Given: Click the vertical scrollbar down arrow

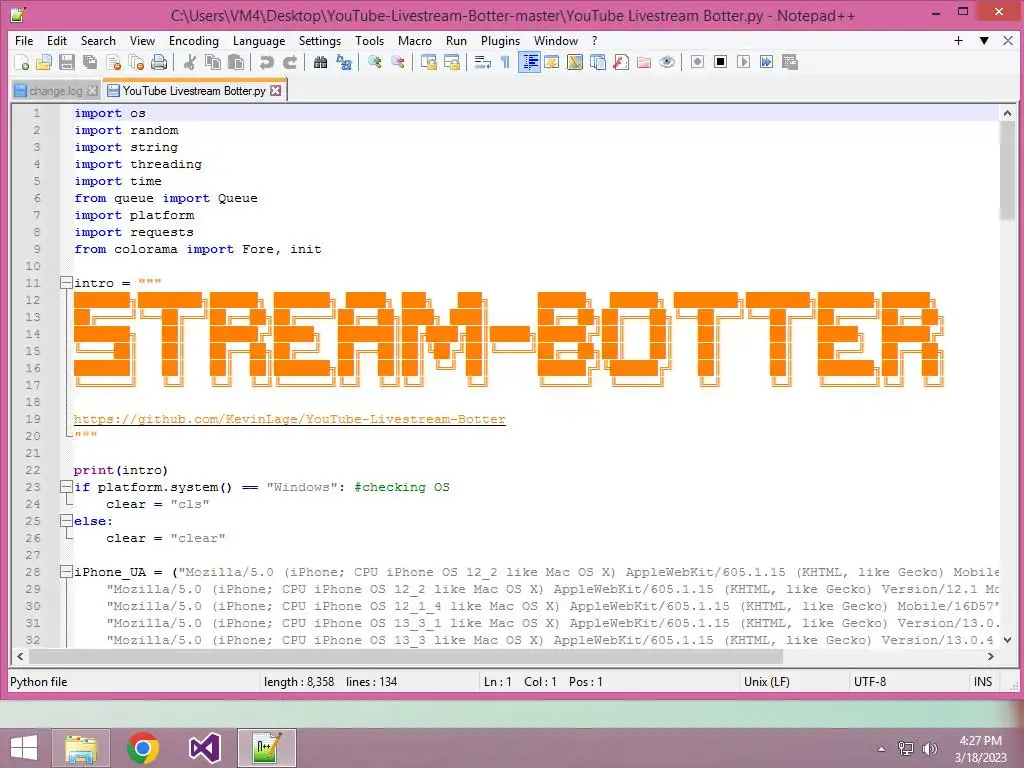Looking at the screenshot, I should coord(1007,640).
